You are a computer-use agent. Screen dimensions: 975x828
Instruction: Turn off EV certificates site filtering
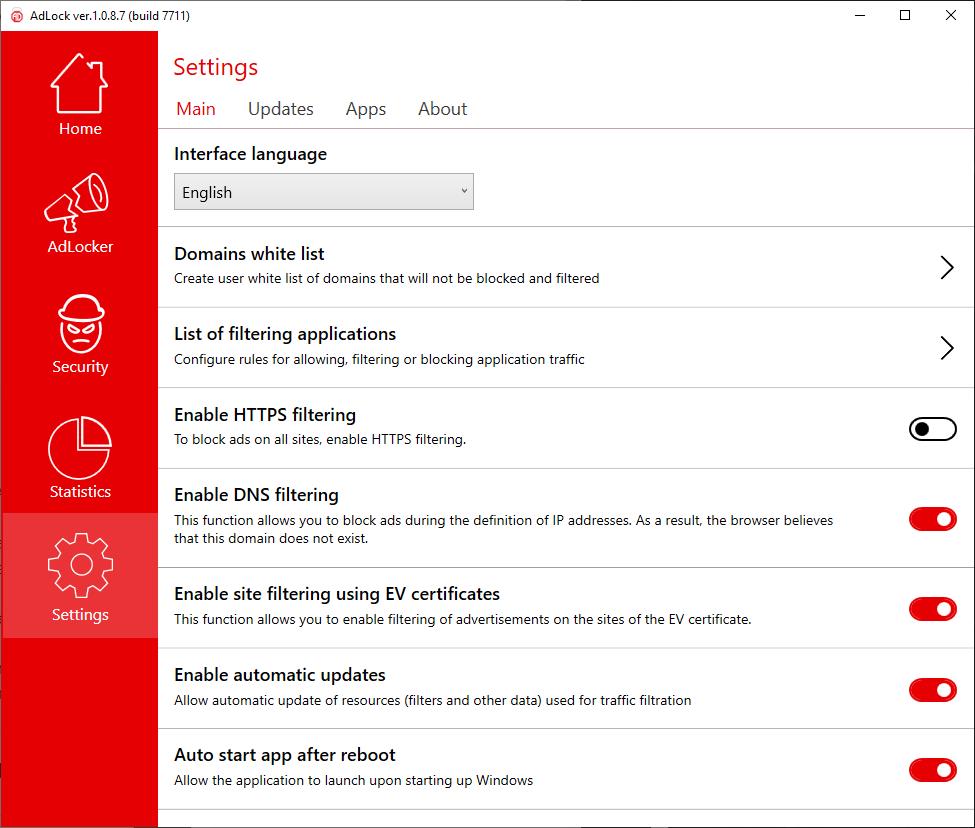[932, 608]
